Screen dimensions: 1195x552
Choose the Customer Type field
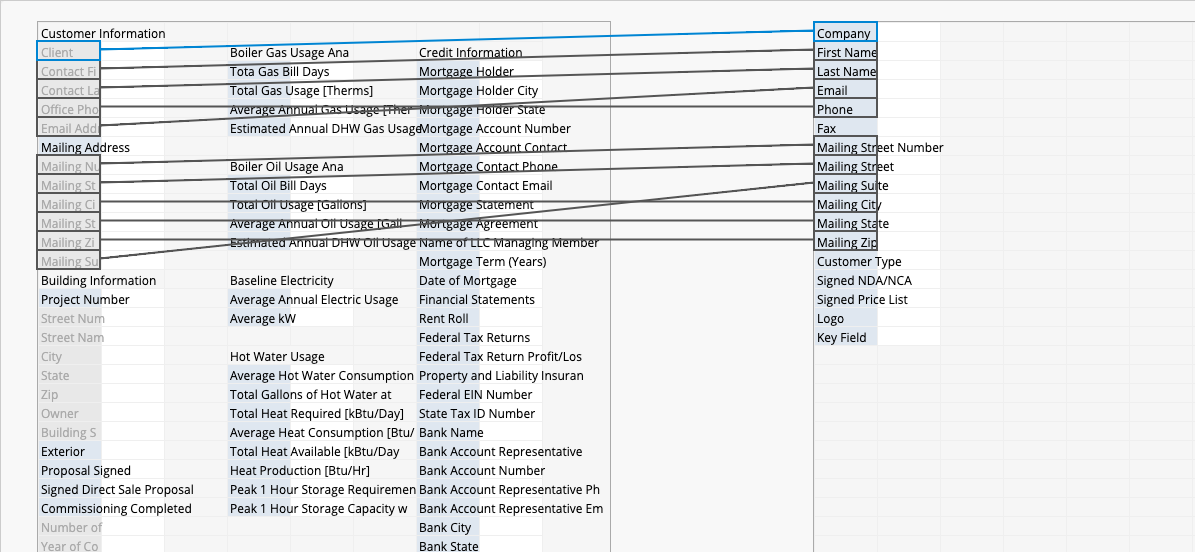(858, 261)
